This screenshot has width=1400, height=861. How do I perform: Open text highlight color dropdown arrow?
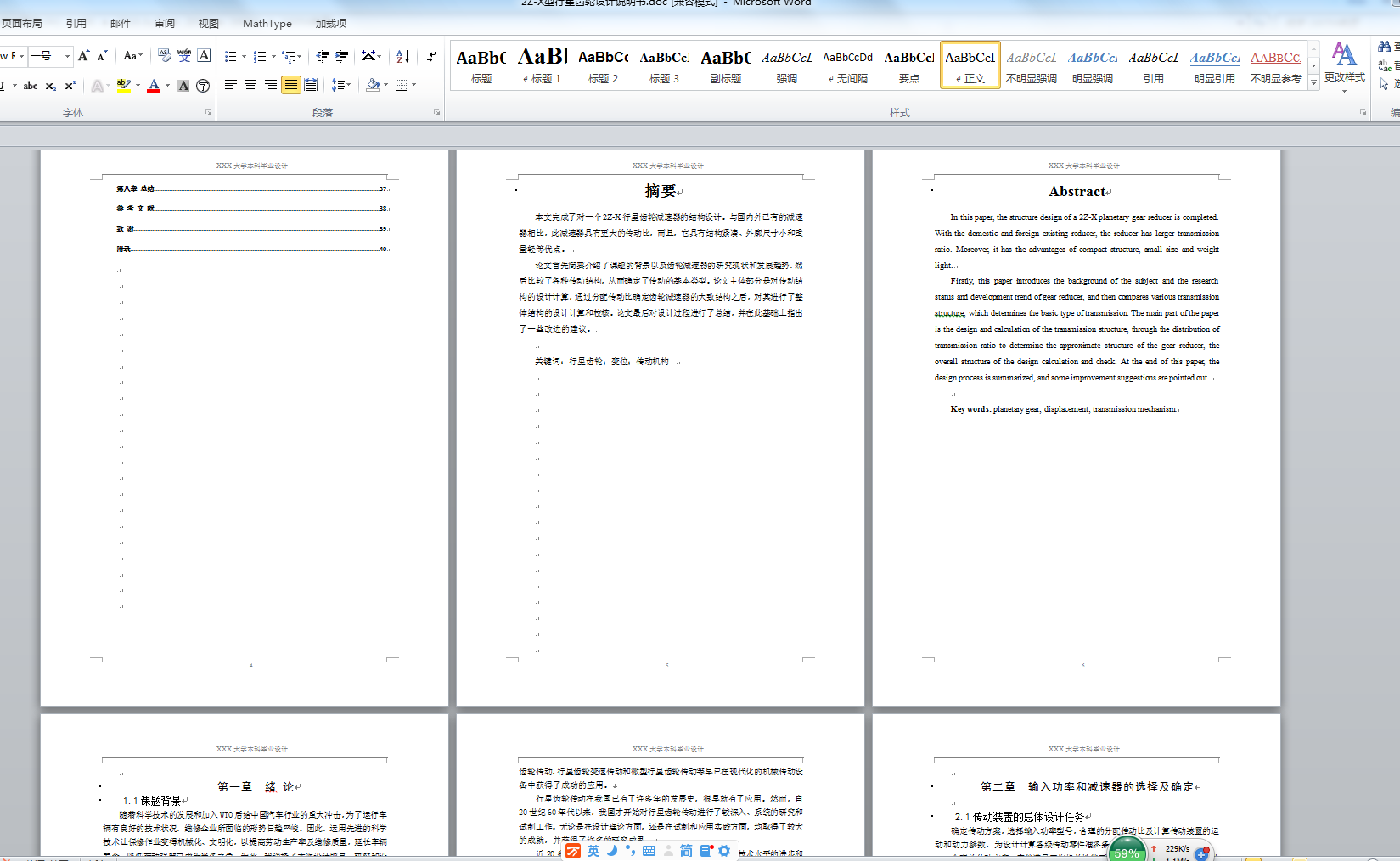point(138,85)
